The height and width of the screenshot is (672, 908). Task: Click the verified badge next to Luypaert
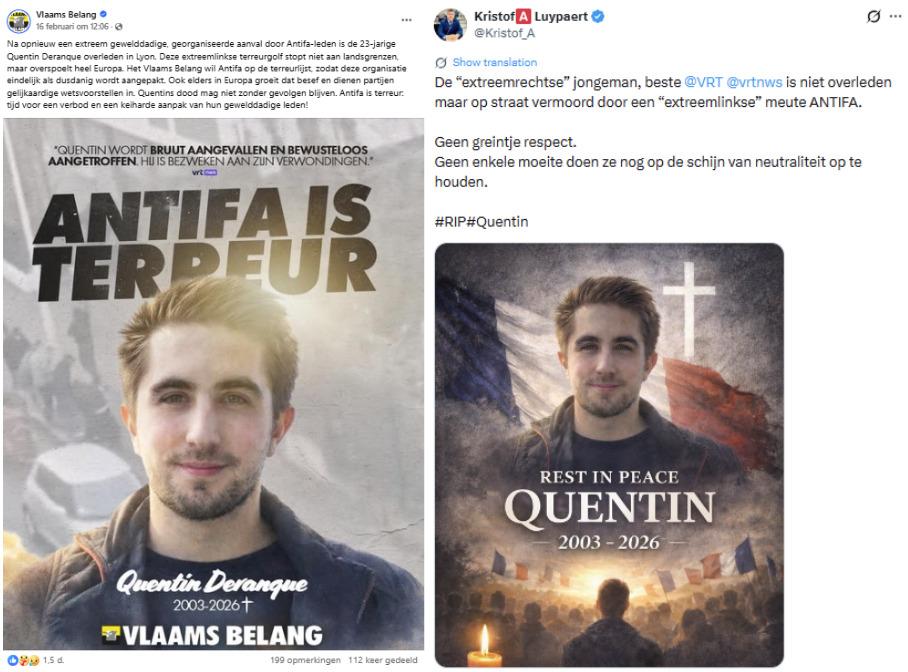598,17
